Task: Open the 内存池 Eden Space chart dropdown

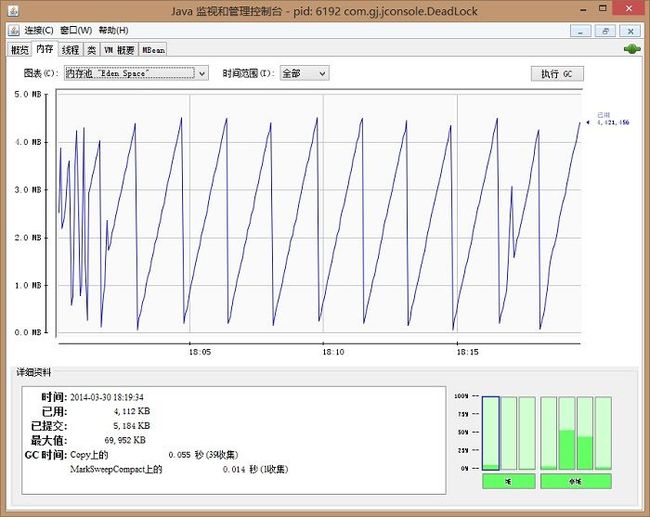Action: pos(136,73)
